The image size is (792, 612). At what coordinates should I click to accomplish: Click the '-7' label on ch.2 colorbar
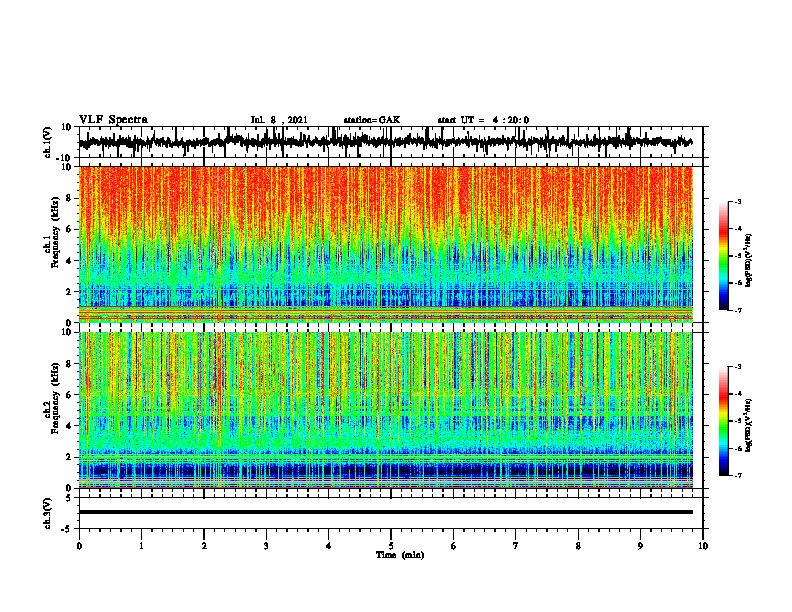[x=737, y=476]
